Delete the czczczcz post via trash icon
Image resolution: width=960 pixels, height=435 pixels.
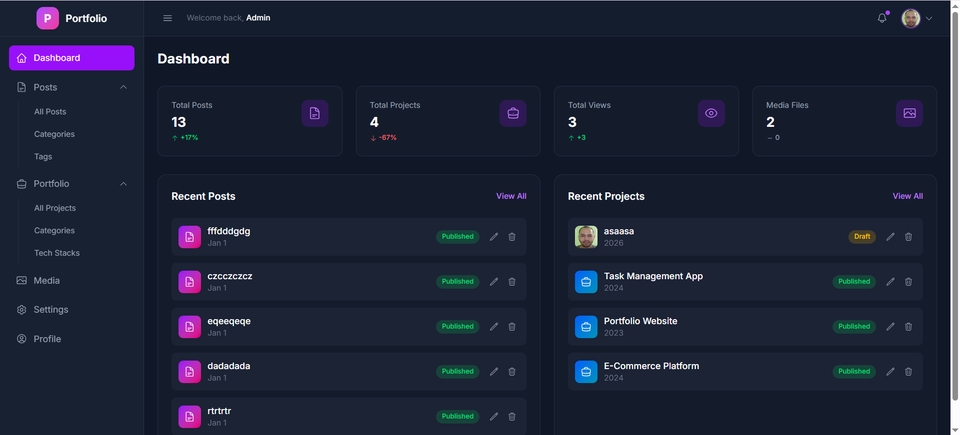click(512, 282)
